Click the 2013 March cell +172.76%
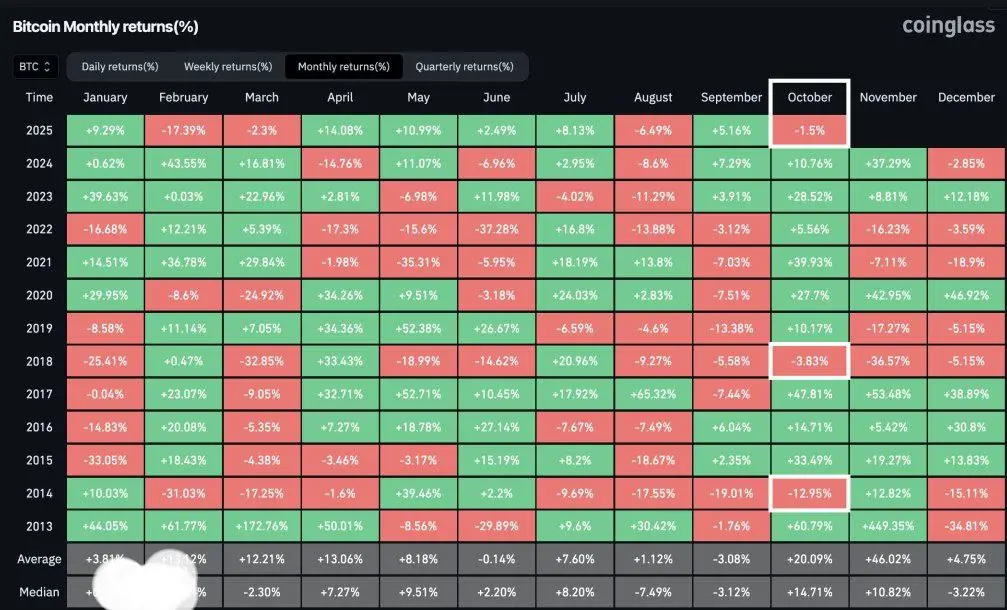This screenshot has width=1007, height=610. [x=262, y=527]
